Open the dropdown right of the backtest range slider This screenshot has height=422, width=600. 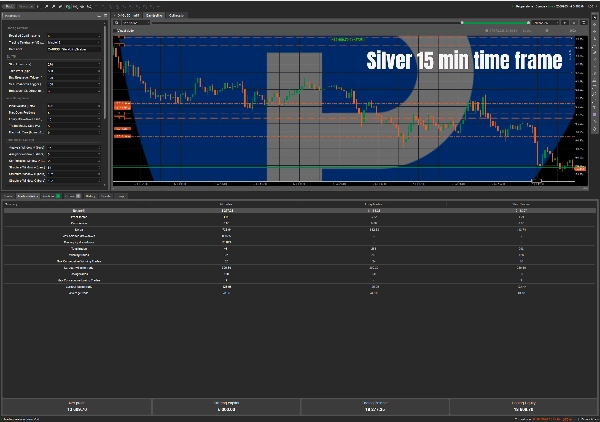click(x=546, y=23)
